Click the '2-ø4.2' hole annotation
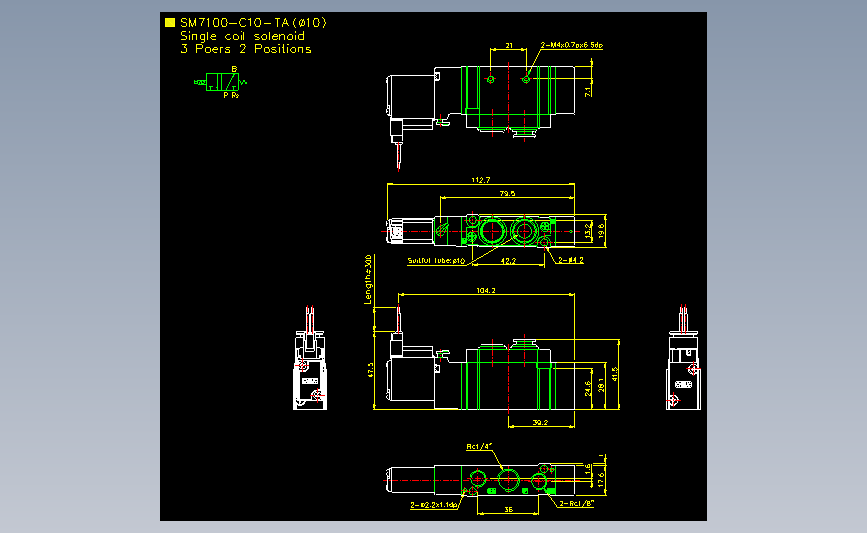This screenshot has width=867, height=533. tap(571, 260)
